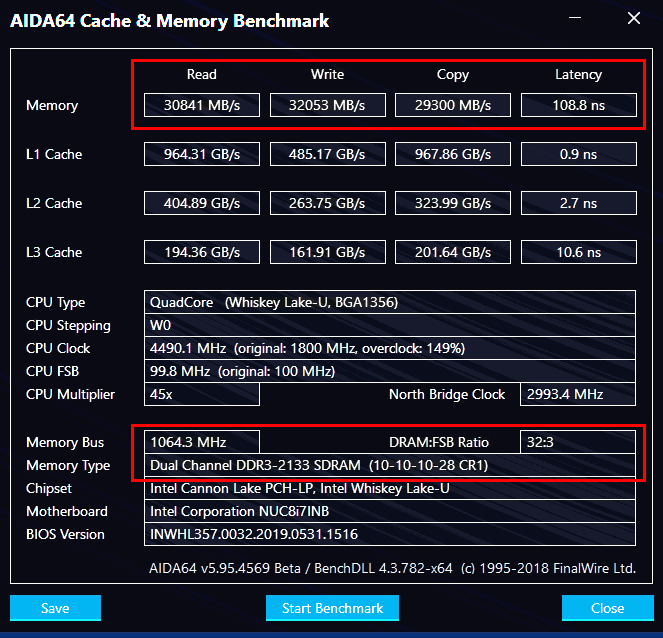Image resolution: width=663 pixels, height=638 pixels.
Task: Click L2 Cache read 404.89 GB/s
Action: [202, 203]
